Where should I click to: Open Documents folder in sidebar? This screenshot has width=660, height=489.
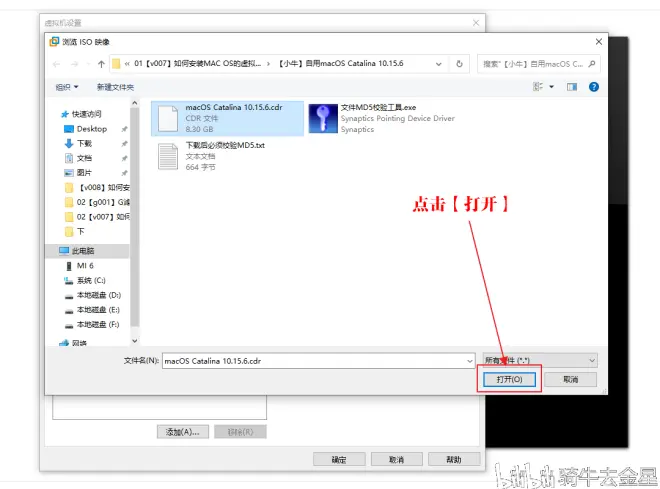coord(79,158)
